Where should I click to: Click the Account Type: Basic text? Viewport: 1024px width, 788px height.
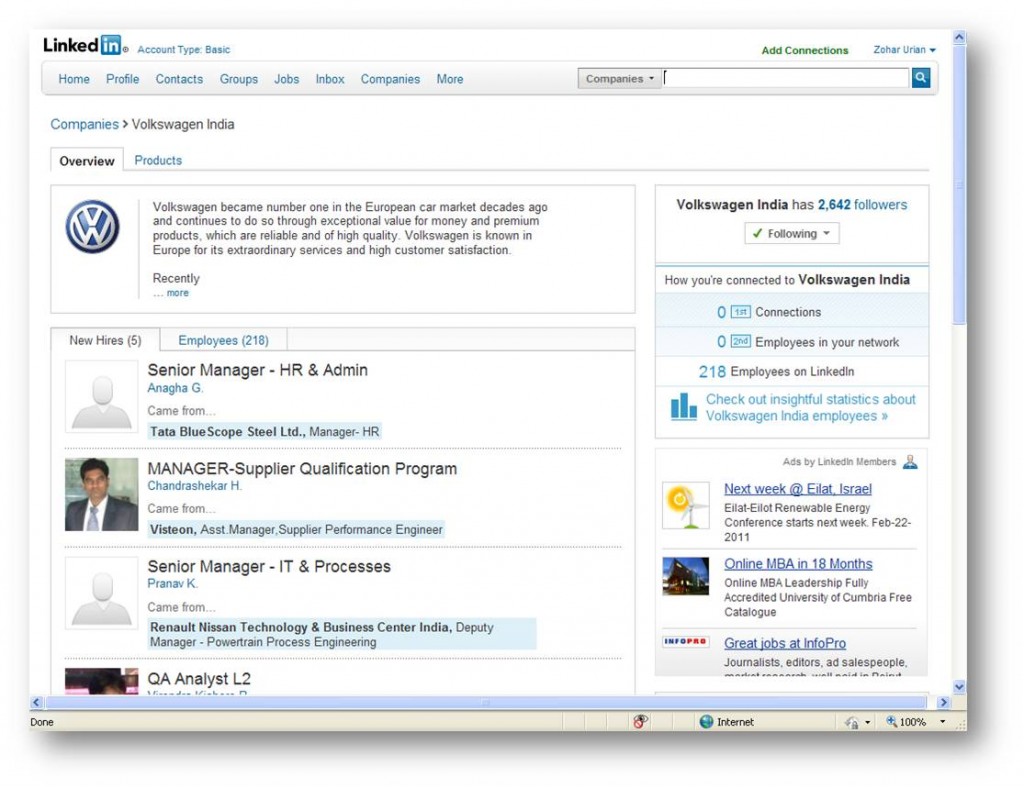click(x=184, y=50)
